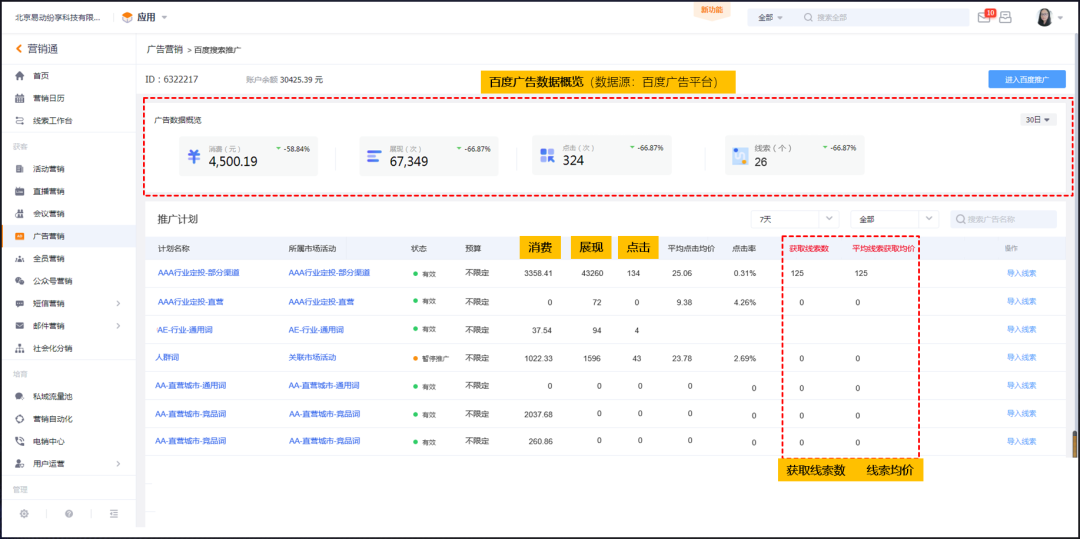1080x539 pixels.
Task: Select the 线索工作台 sidebar icon
Action: pyautogui.click(x=19, y=121)
